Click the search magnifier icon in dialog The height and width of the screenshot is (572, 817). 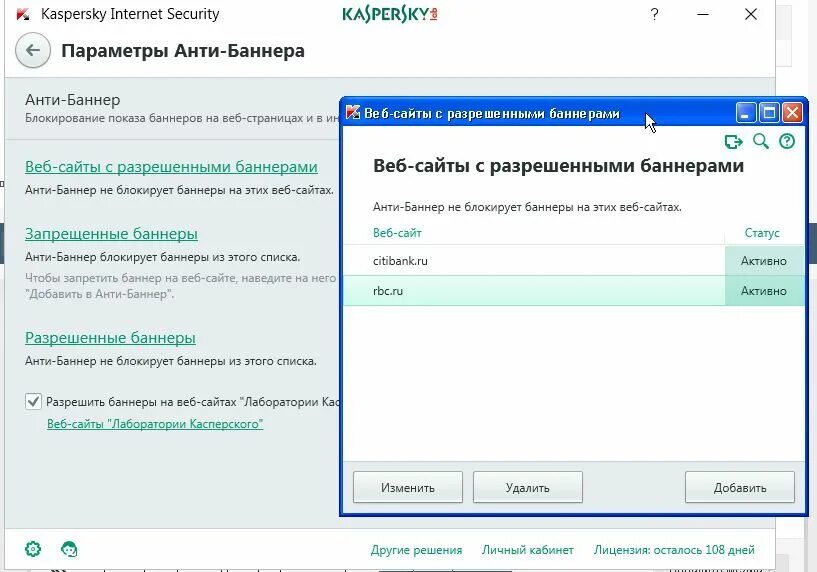[x=761, y=141]
